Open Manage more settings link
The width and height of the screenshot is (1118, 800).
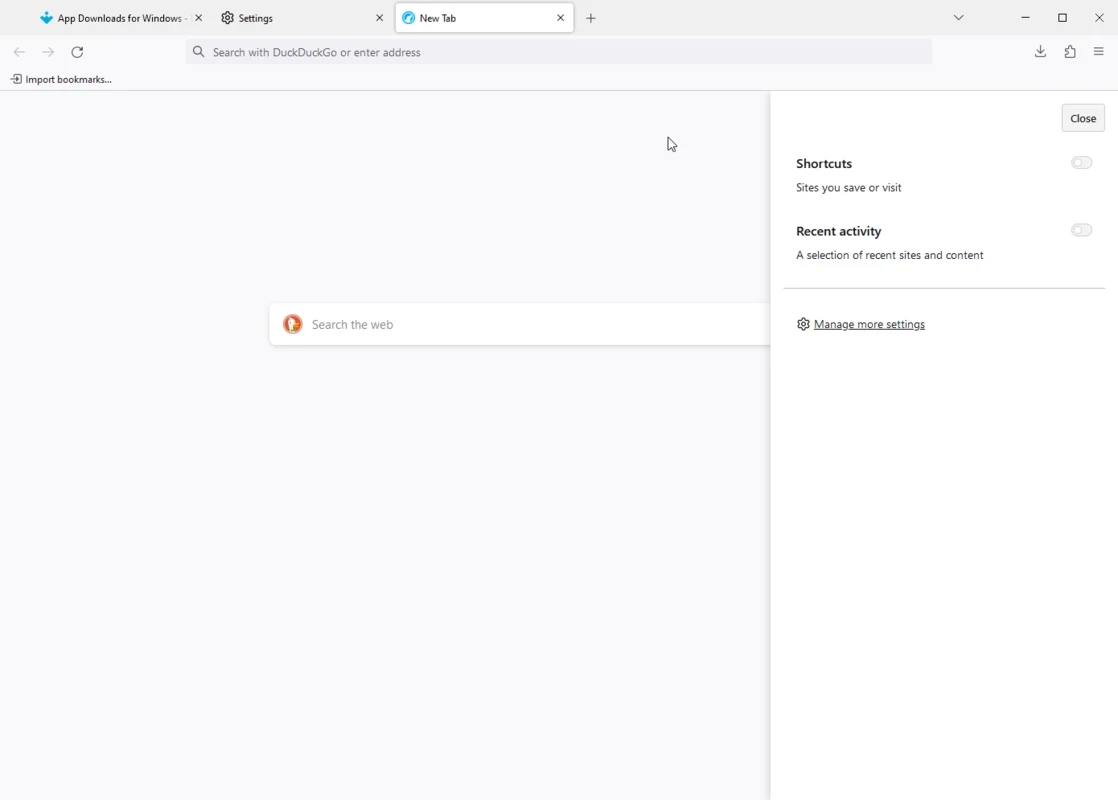pos(869,324)
